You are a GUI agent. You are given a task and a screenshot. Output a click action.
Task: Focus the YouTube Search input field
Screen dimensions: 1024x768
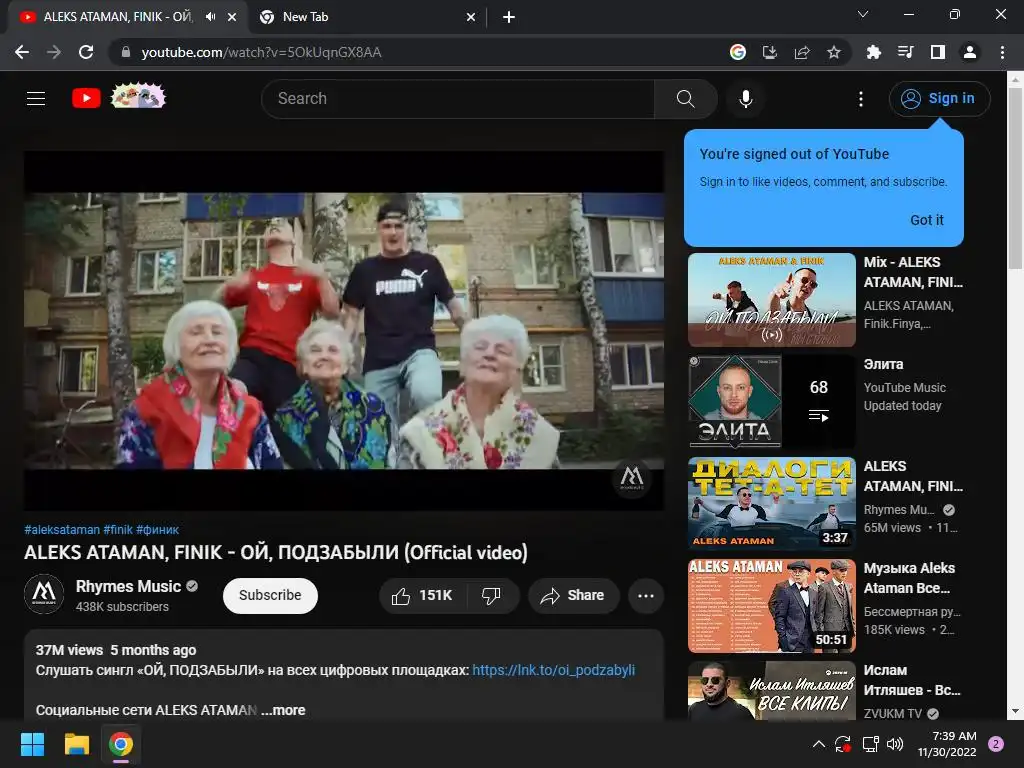pyautogui.click(x=457, y=99)
